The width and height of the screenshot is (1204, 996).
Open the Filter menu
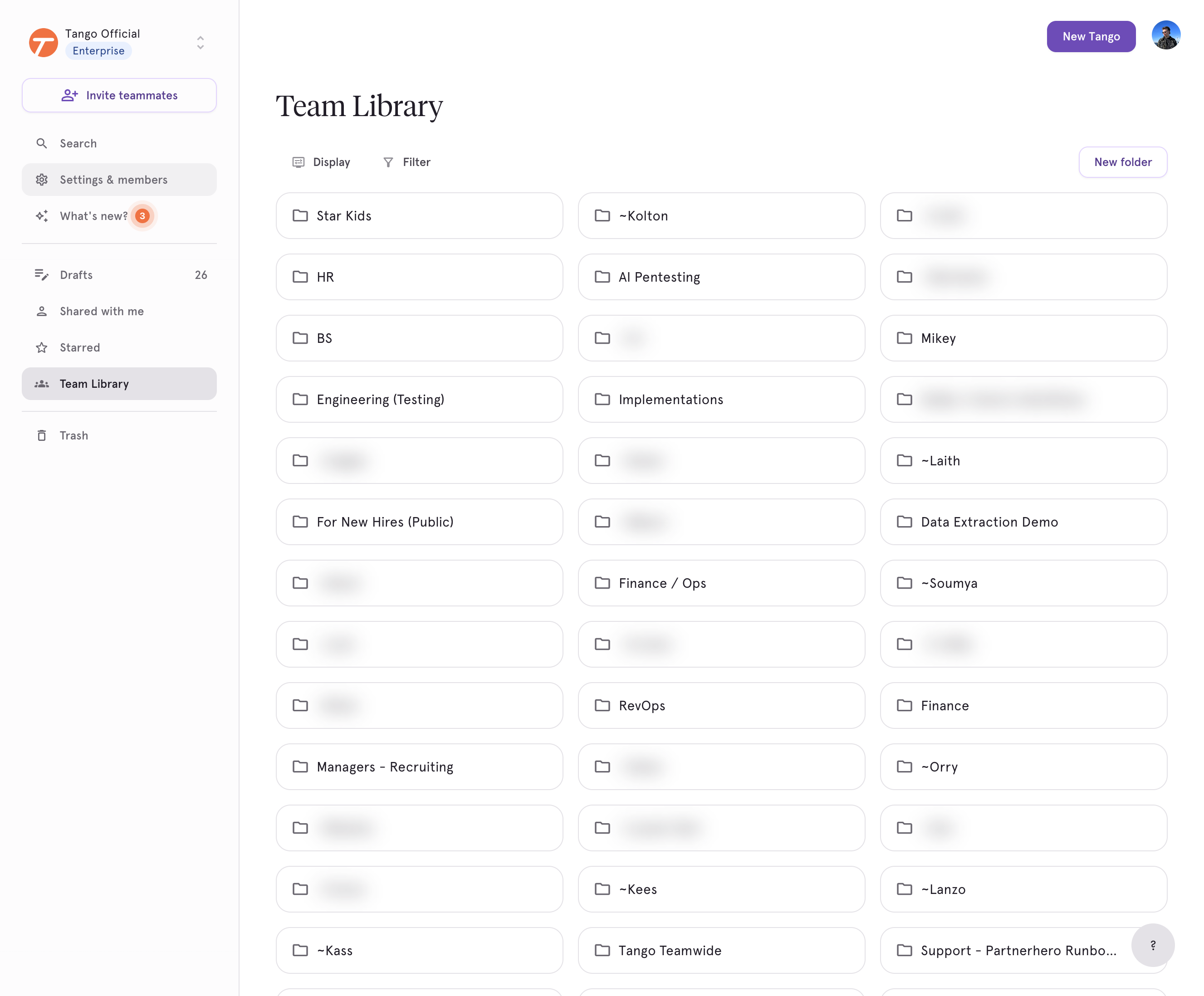point(406,162)
